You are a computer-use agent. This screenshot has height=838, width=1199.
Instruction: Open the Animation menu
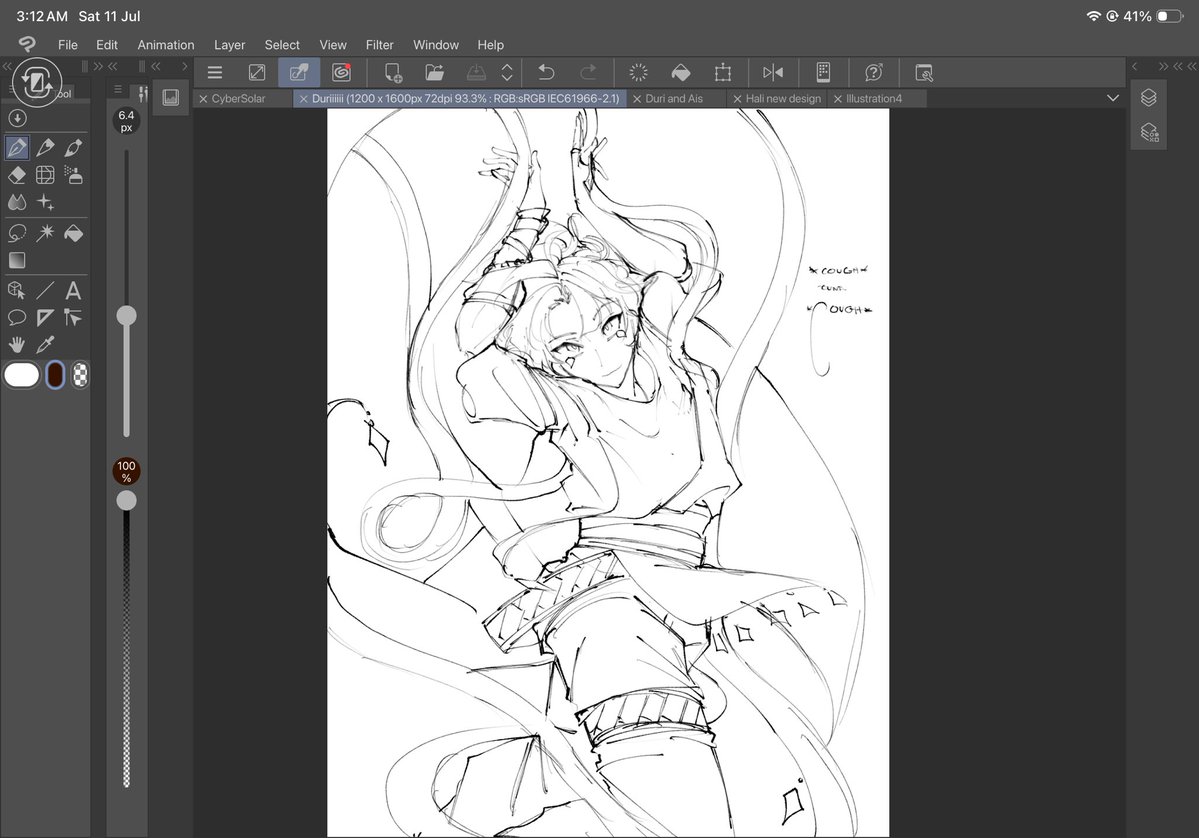pos(166,45)
